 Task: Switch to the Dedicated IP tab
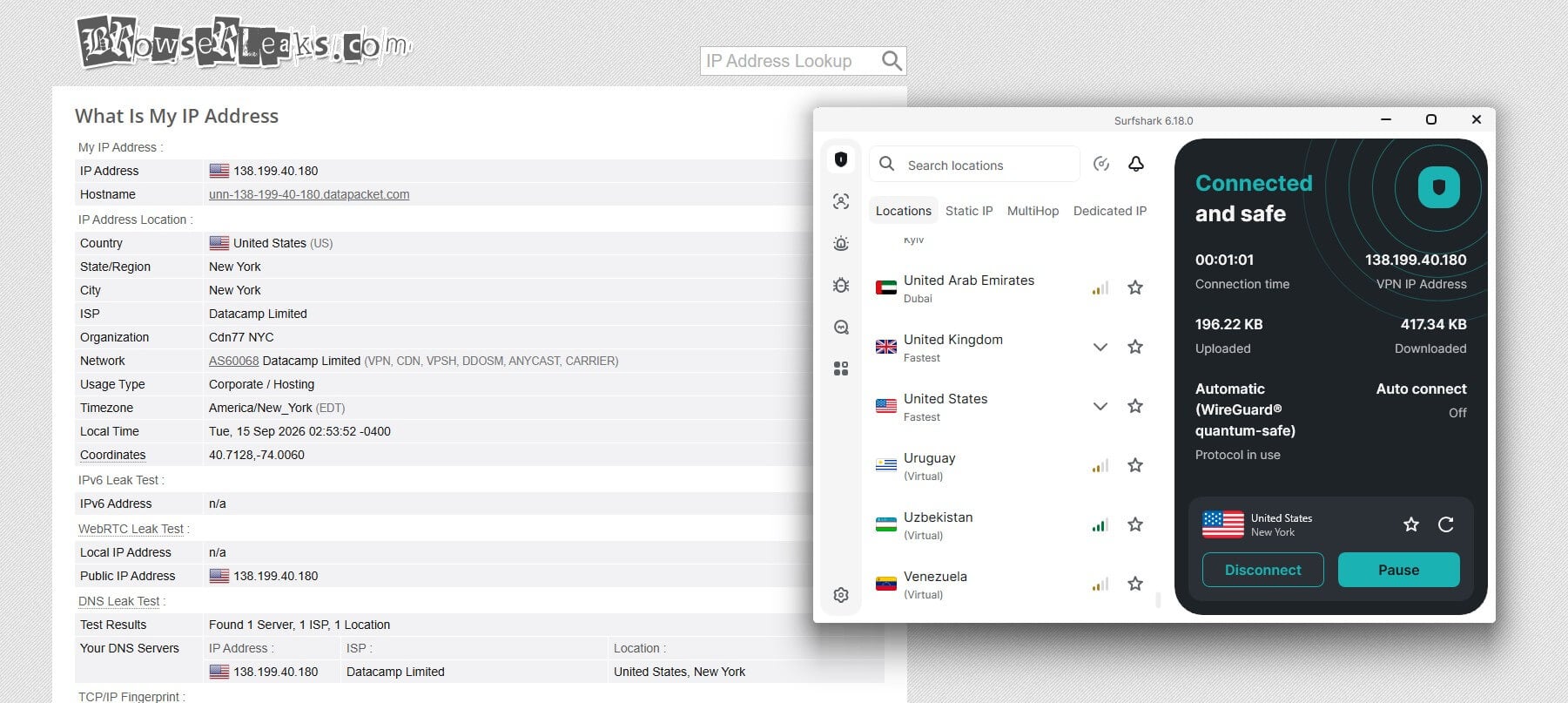click(x=1110, y=211)
